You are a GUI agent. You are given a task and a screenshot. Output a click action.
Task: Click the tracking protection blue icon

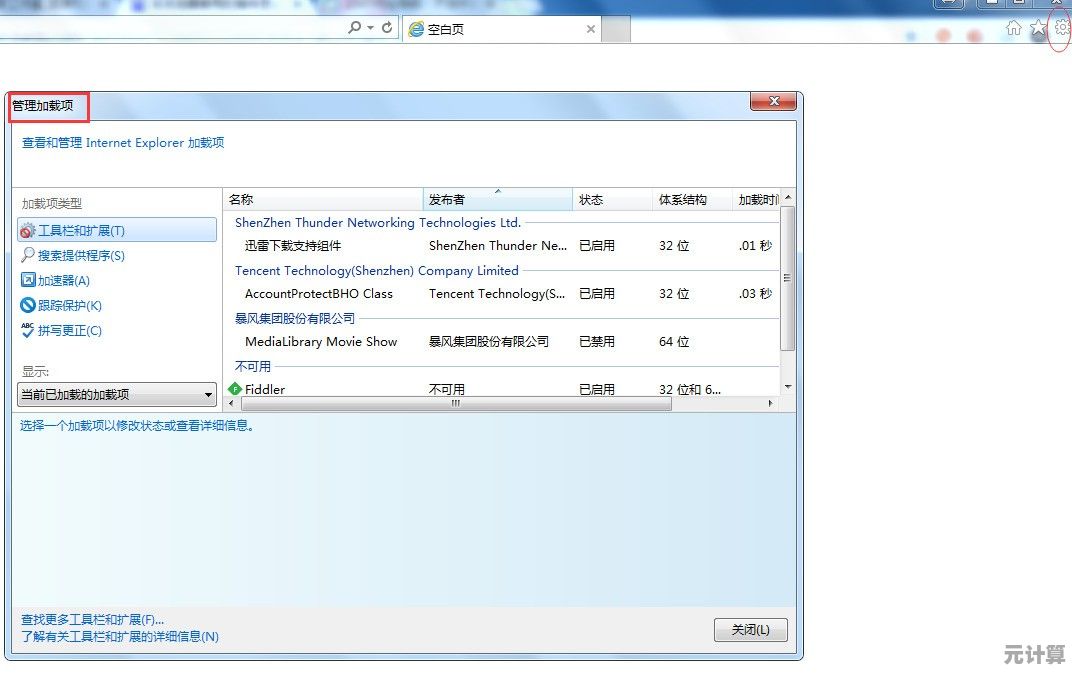coord(27,305)
